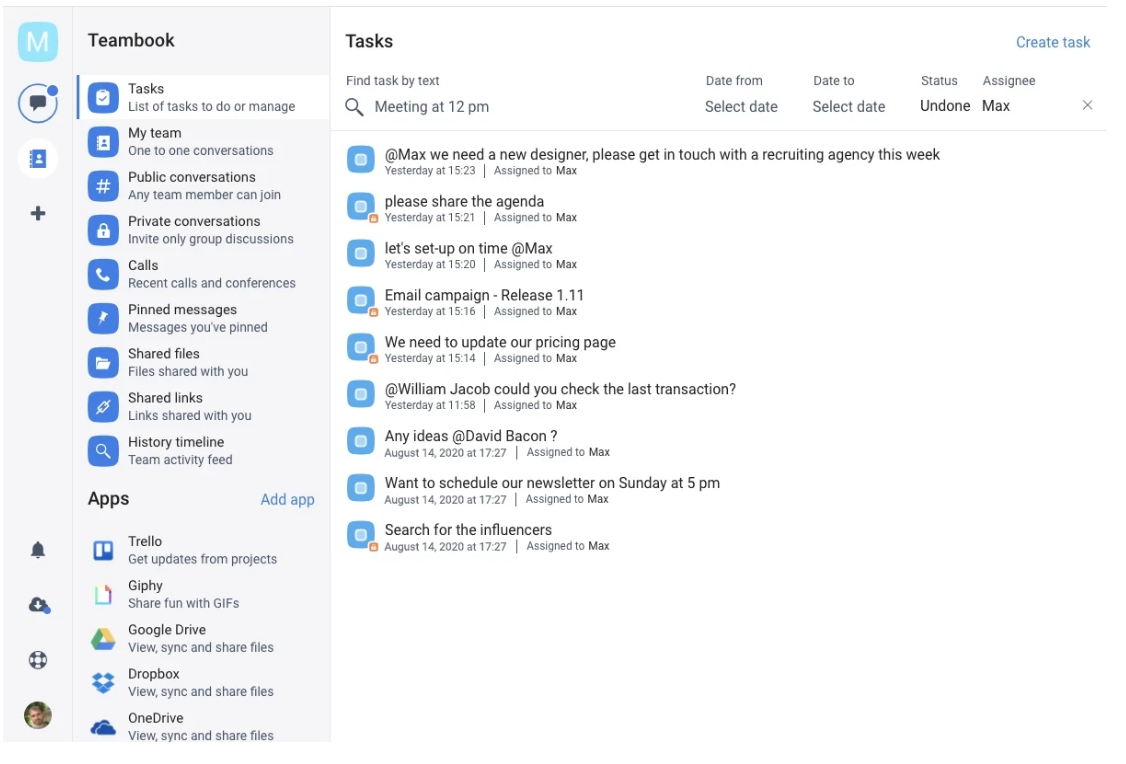Check off 'Search for the influencers' task
Viewport: 1126px width, 764px height.
360,535
